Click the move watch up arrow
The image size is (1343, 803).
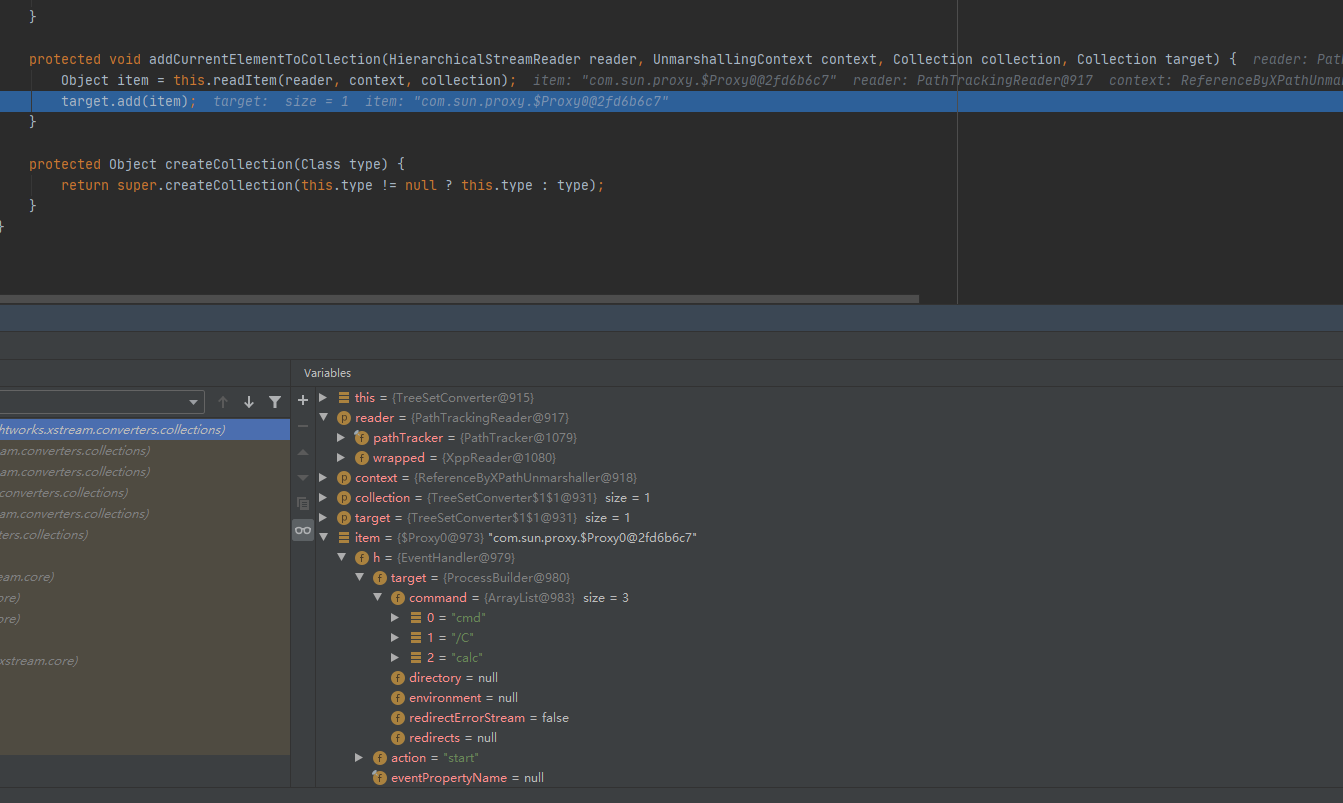point(303,452)
